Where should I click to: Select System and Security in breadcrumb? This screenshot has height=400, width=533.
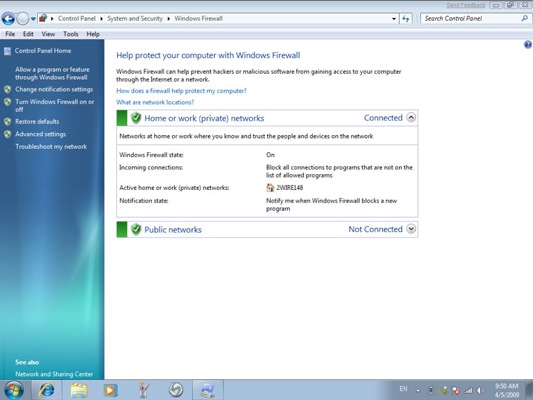135,19
